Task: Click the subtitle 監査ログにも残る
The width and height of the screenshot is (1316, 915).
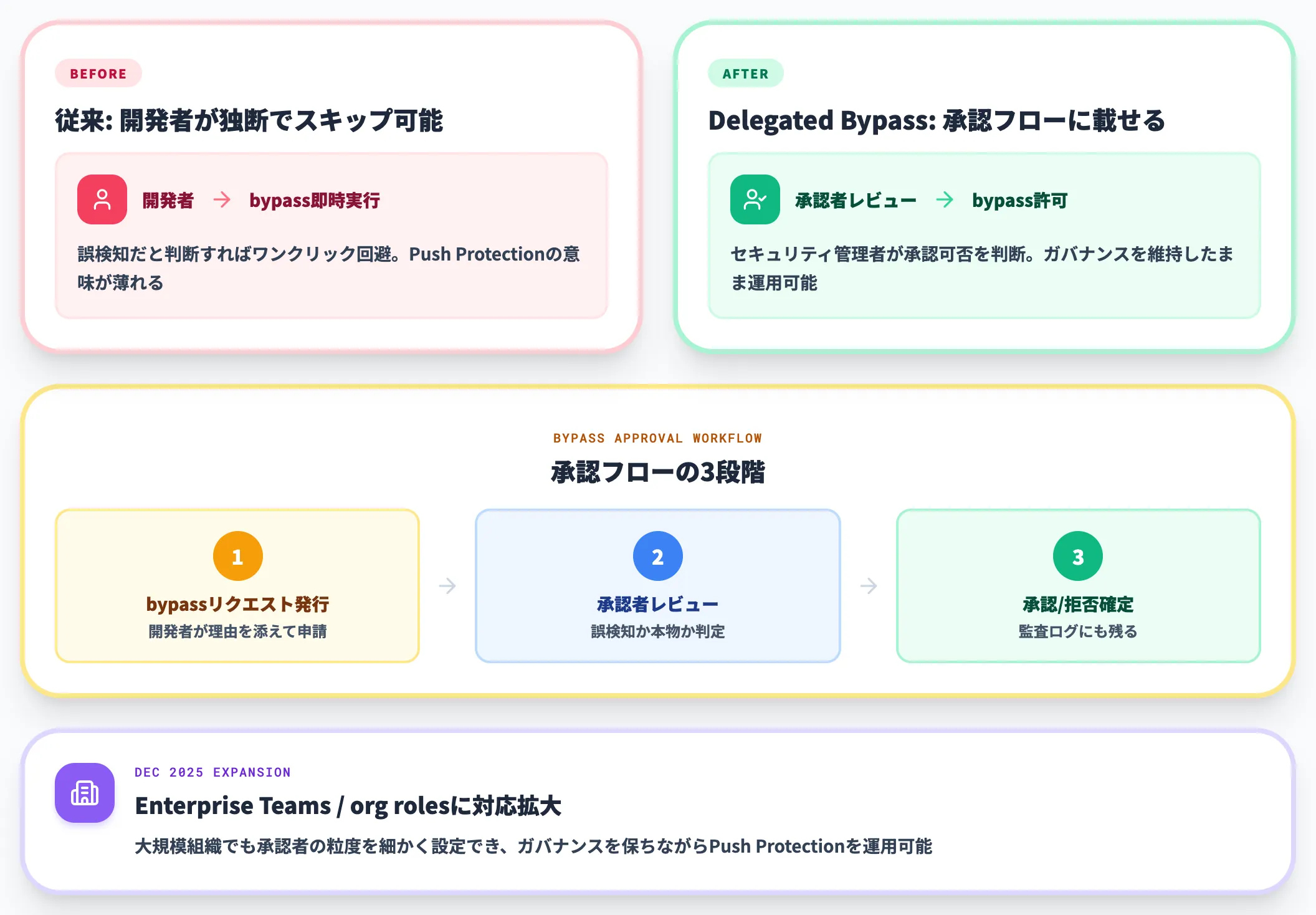Action: coord(1078,631)
